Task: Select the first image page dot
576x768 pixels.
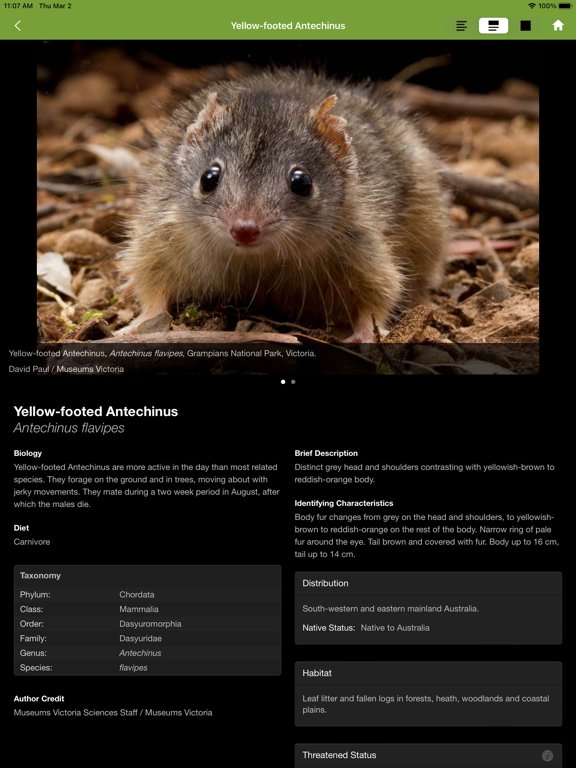Action: pyautogui.click(x=283, y=382)
